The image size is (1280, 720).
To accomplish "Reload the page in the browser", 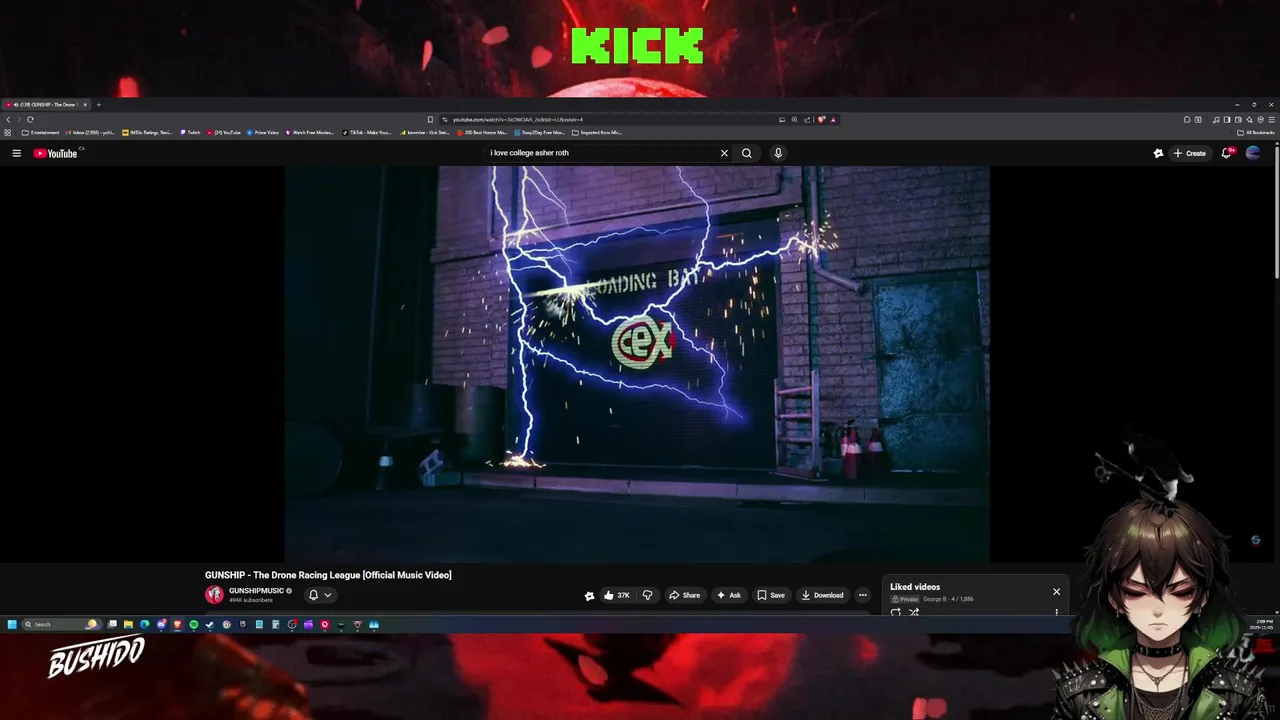I will tap(30, 120).
